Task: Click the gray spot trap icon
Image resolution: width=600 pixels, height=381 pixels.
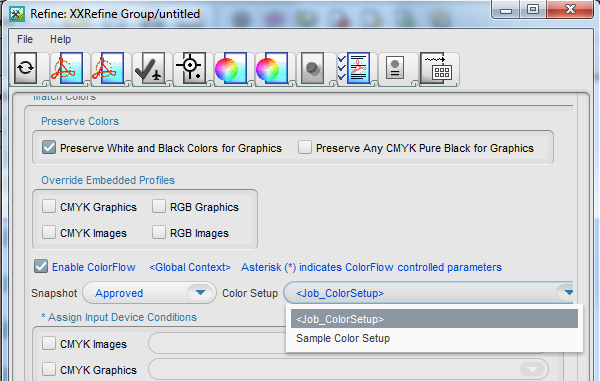Action: coord(313,68)
